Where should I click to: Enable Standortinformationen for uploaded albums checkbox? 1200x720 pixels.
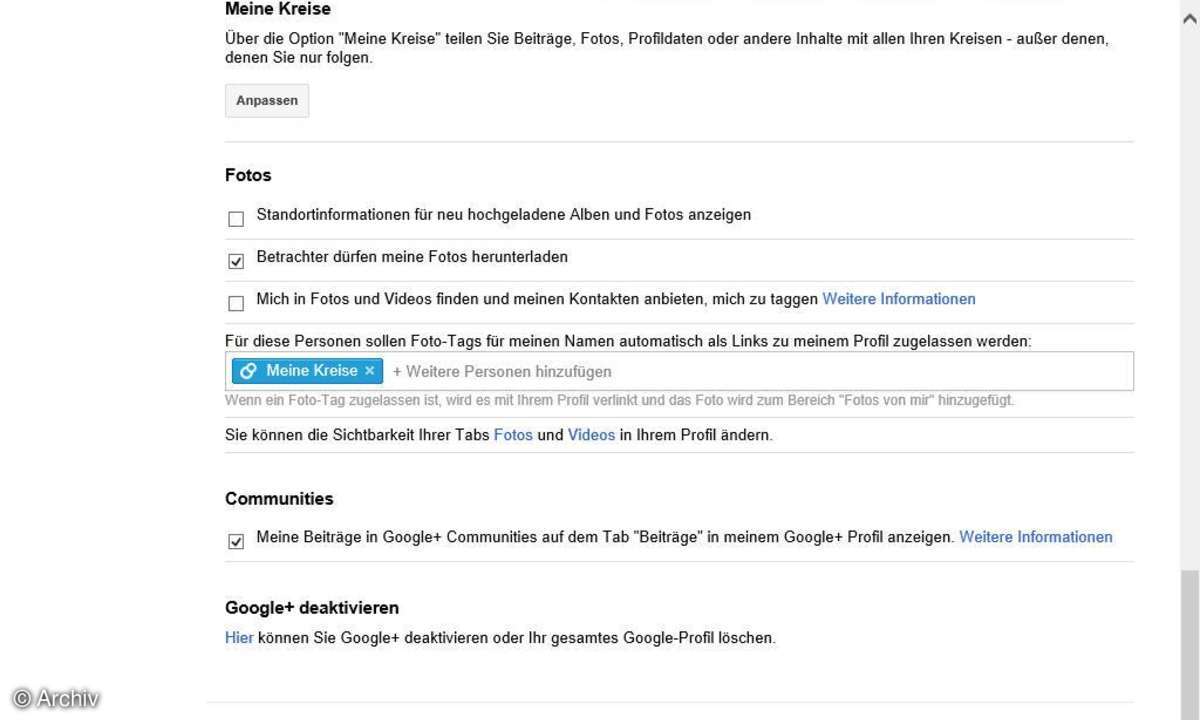pos(236,219)
